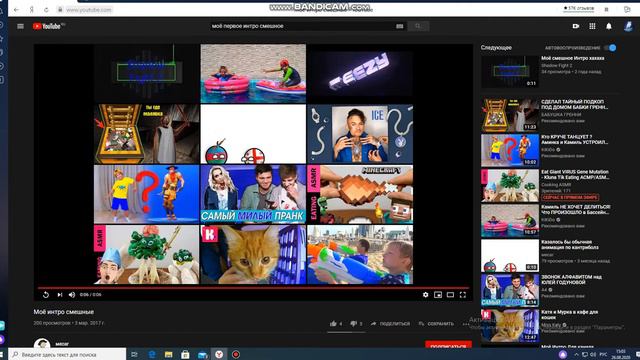Click the magnifier search button
The image size is (640, 360).
(418, 26)
